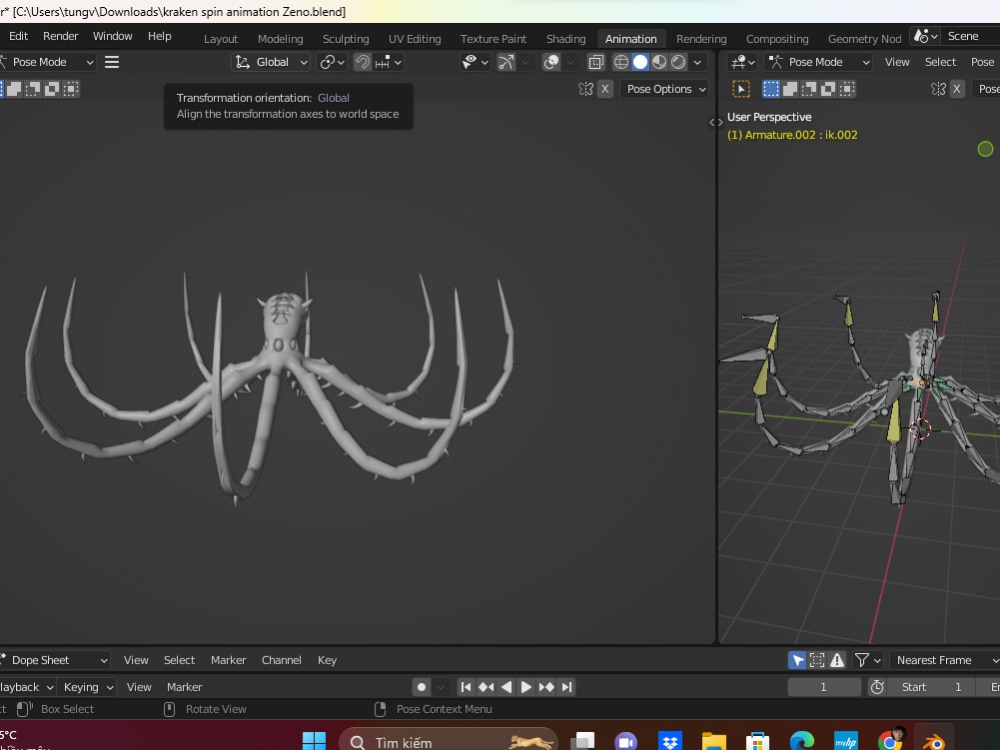Open the hamburger menu beside left Pose Mode

coord(112,62)
